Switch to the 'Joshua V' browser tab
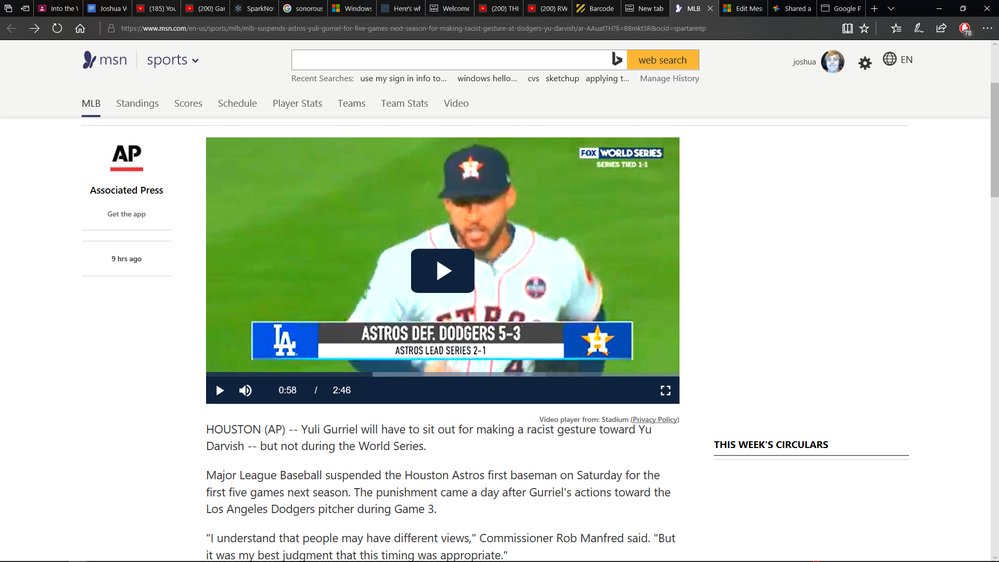The height and width of the screenshot is (562, 999). 107,8
